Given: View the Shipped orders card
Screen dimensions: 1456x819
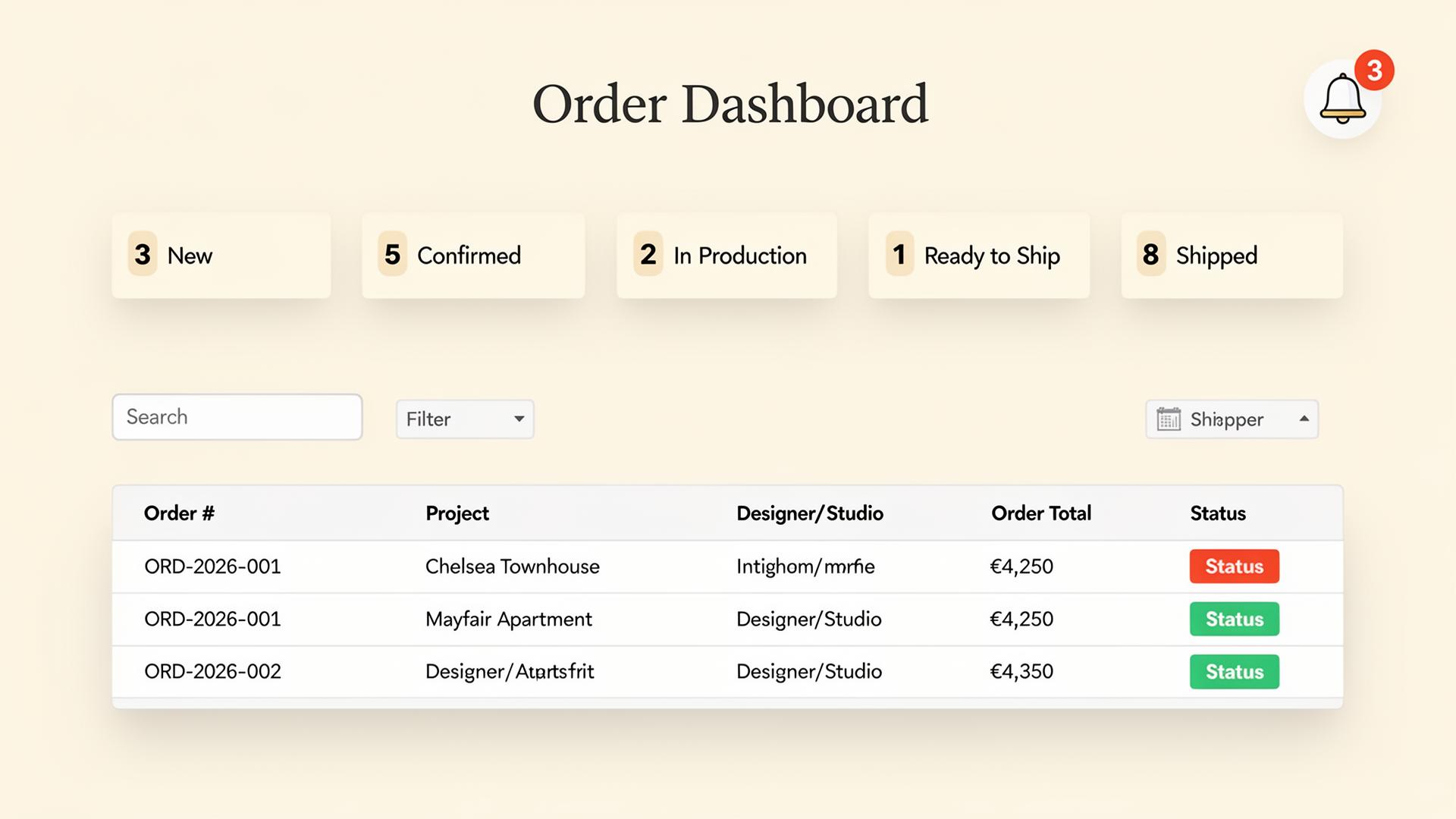Looking at the screenshot, I should (x=1232, y=256).
